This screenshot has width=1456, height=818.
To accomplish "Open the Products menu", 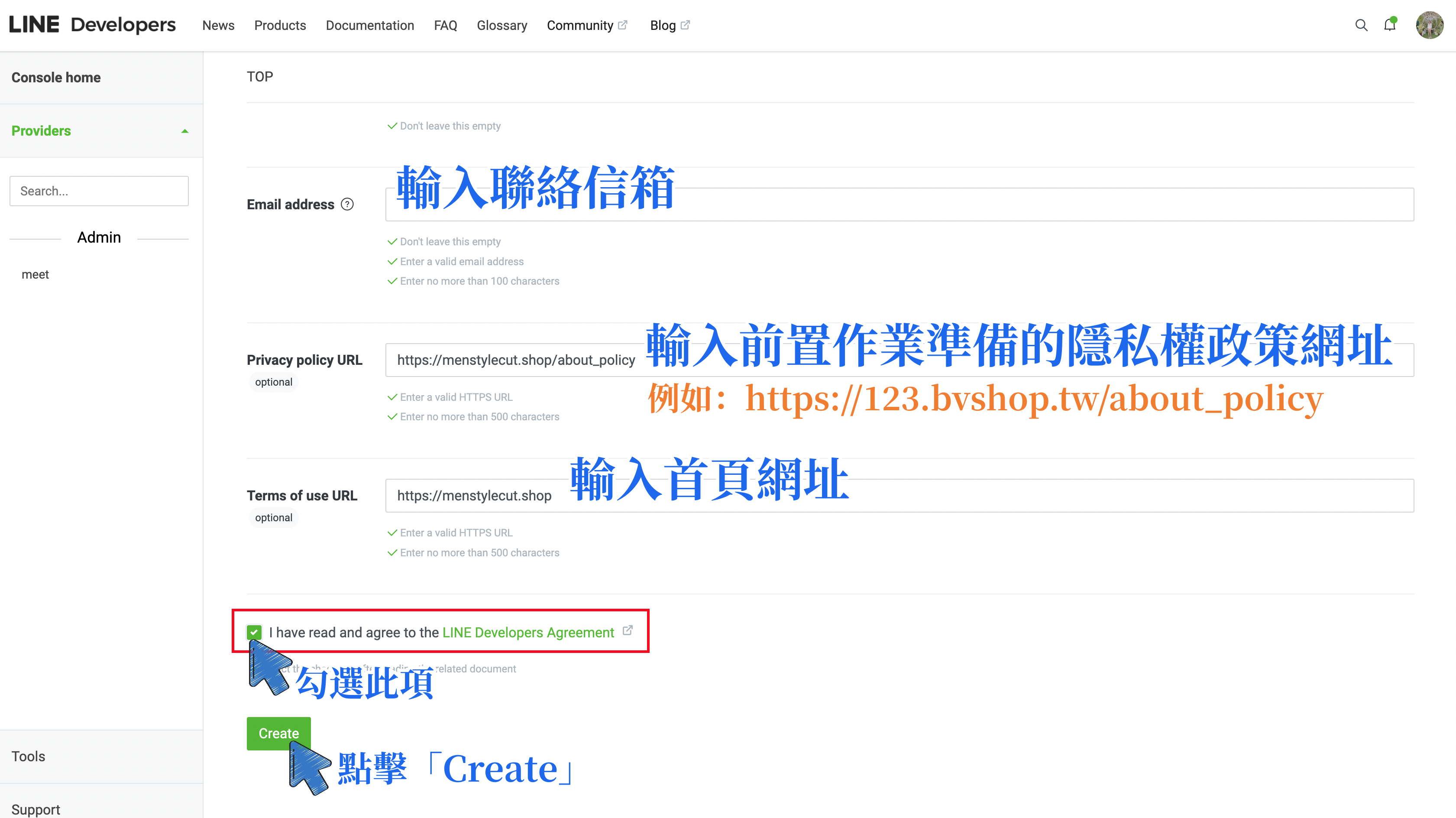I will click(x=280, y=26).
